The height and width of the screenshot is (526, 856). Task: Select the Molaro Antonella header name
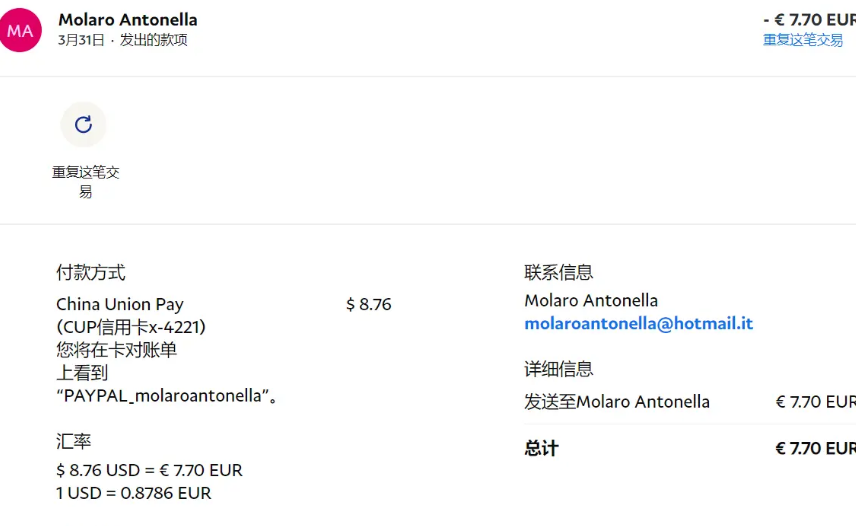128,20
